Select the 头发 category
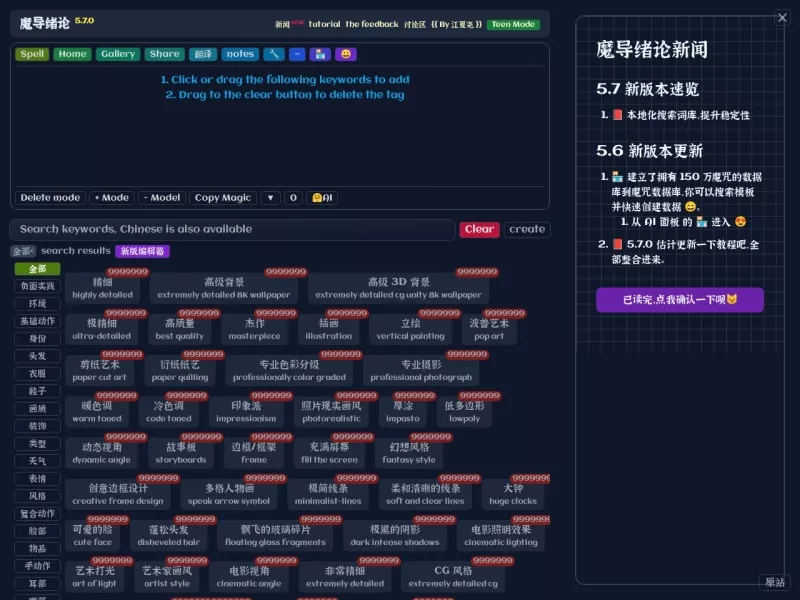This screenshot has width=800, height=600. point(37,356)
